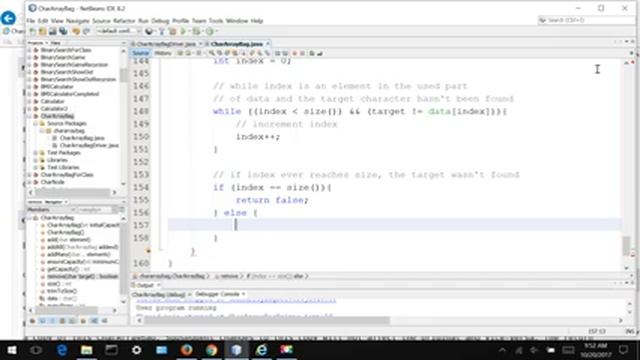
Task: Click the Projects panel vertical scrollbar
Action: tap(123, 75)
